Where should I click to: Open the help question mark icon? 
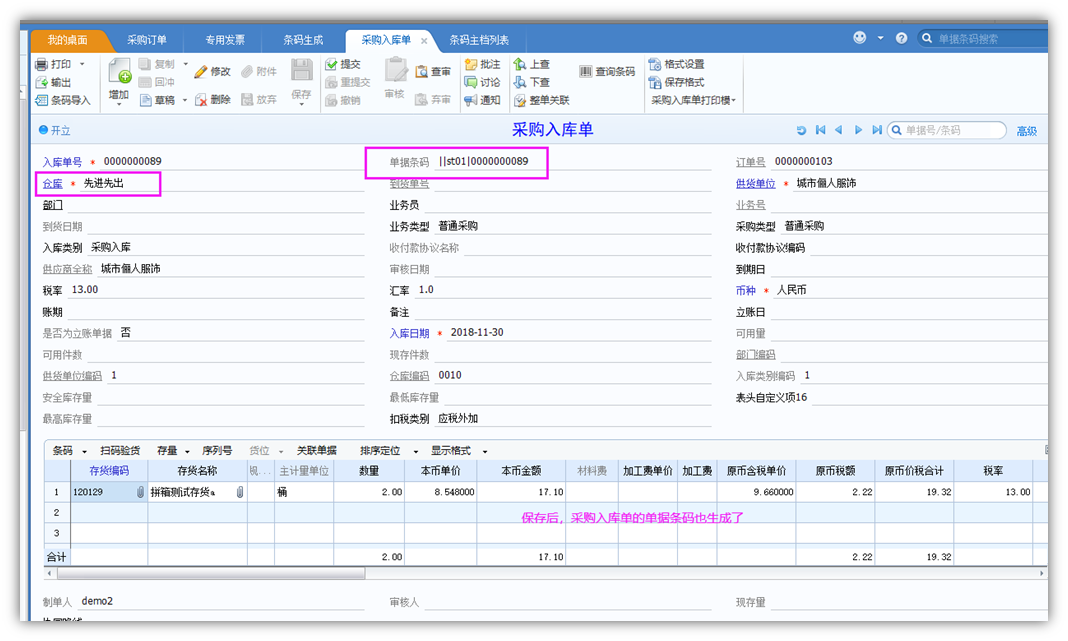click(x=901, y=39)
